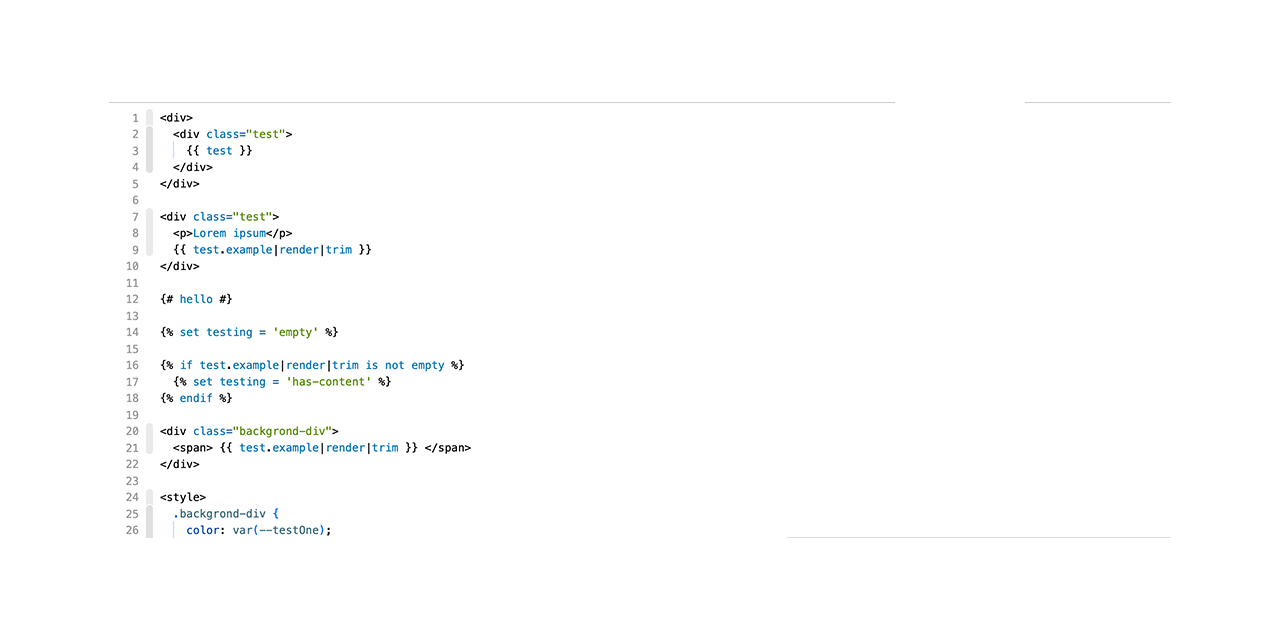Click the .backgrond-div selector on line 25

(x=220, y=513)
